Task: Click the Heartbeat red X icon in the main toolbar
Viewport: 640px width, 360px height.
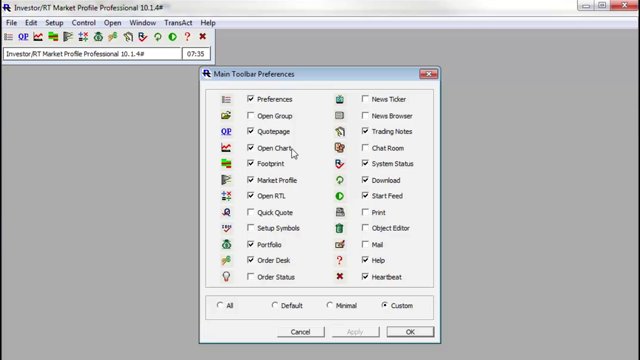Action: [x=202, y=37]
